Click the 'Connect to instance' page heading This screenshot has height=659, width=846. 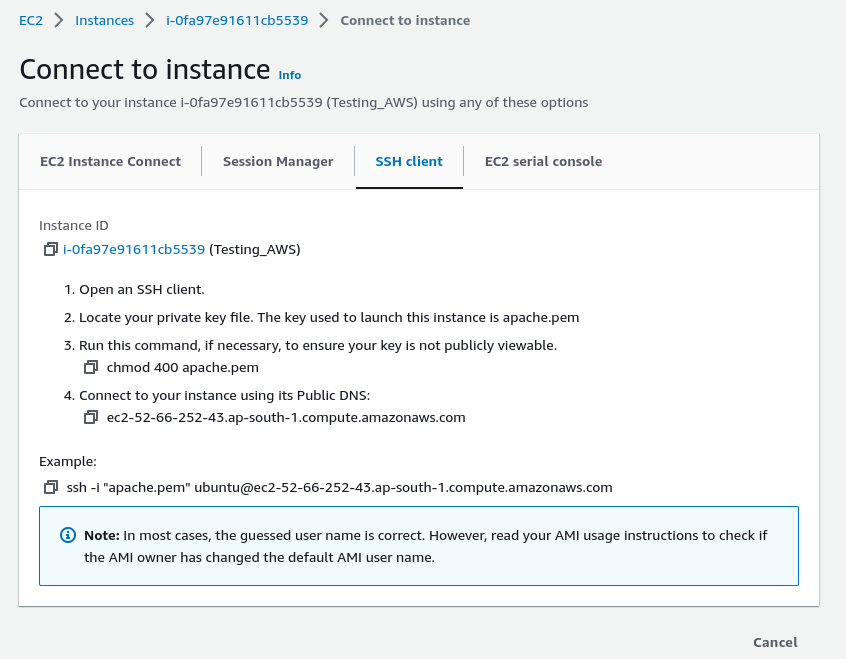145,70
